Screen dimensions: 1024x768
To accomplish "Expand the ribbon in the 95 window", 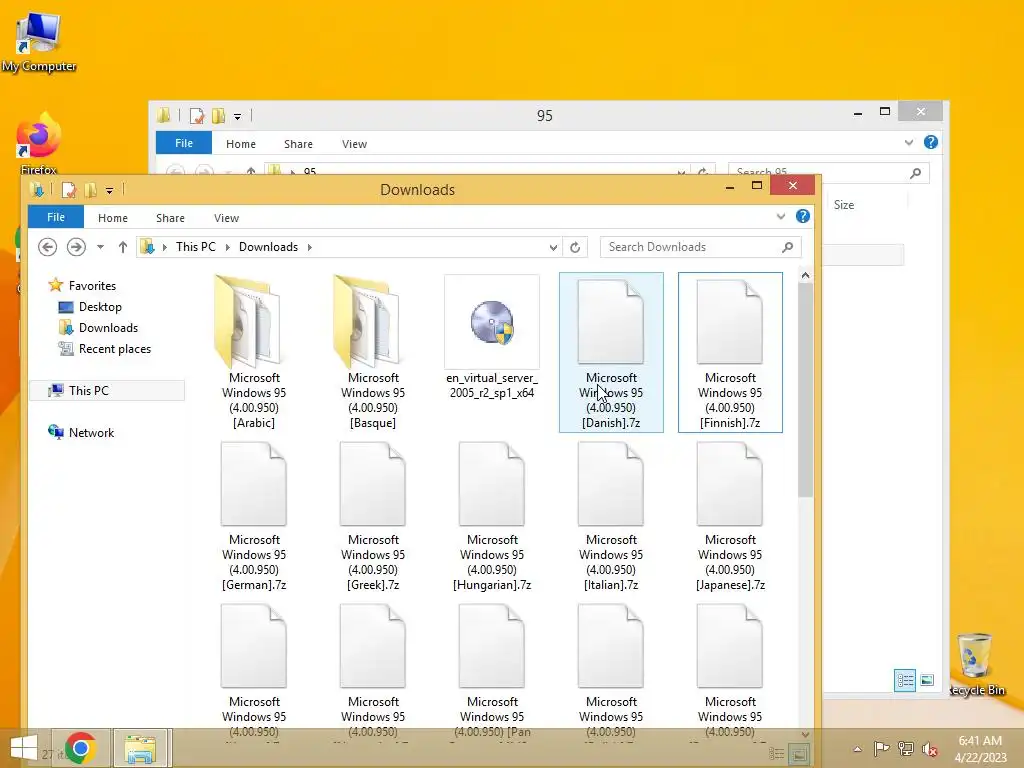I will coord(908,142).
